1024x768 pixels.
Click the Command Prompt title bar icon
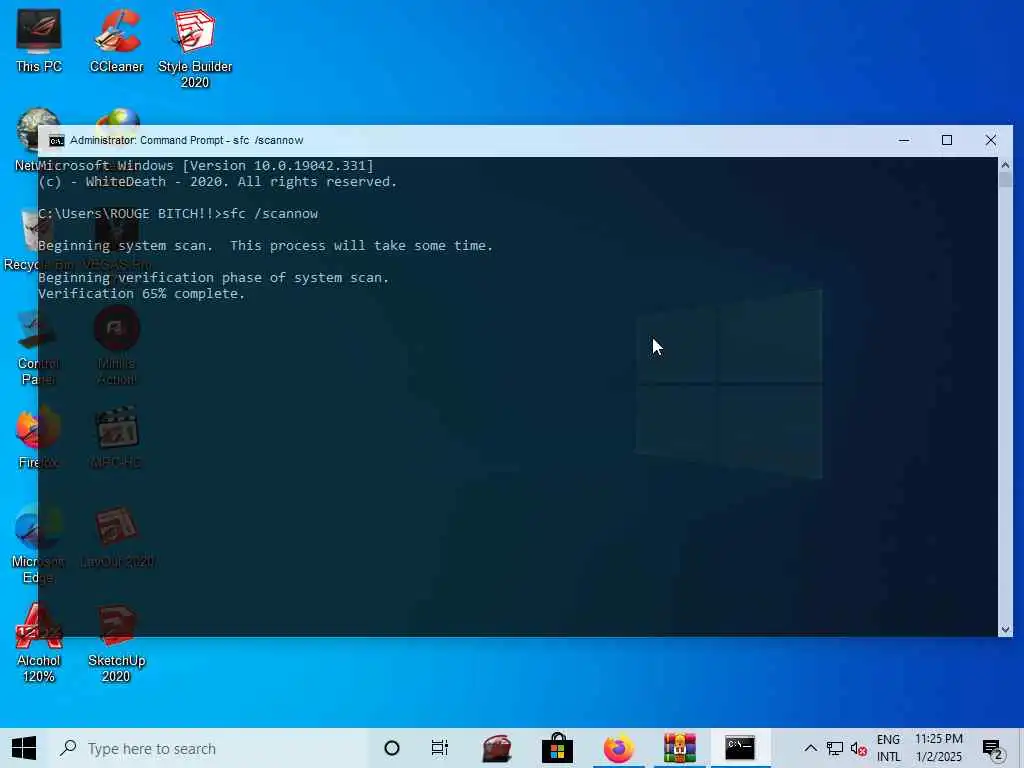point(56,140)
